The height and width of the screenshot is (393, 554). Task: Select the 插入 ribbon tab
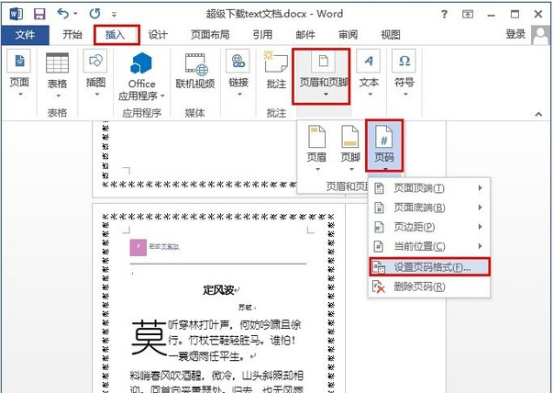point(116,35)
